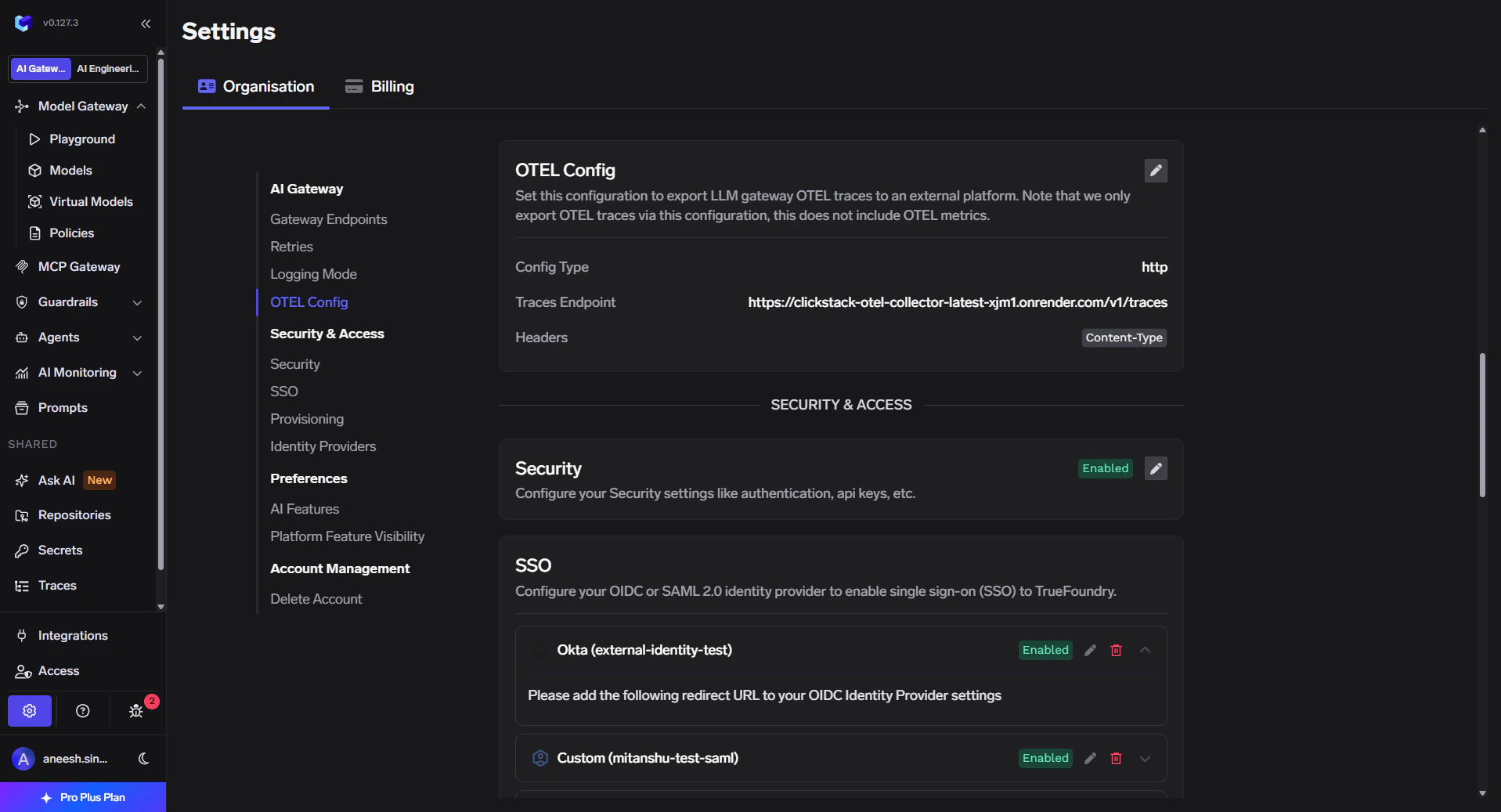Click the http config type value
The height and width of the screenshot is (812, 1501).
[1154, 267]
